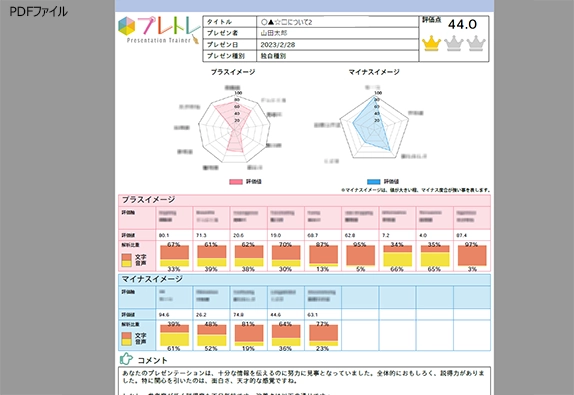Click the value 94.6
Viewport: 574px width, 395px height.
[164, 315]
